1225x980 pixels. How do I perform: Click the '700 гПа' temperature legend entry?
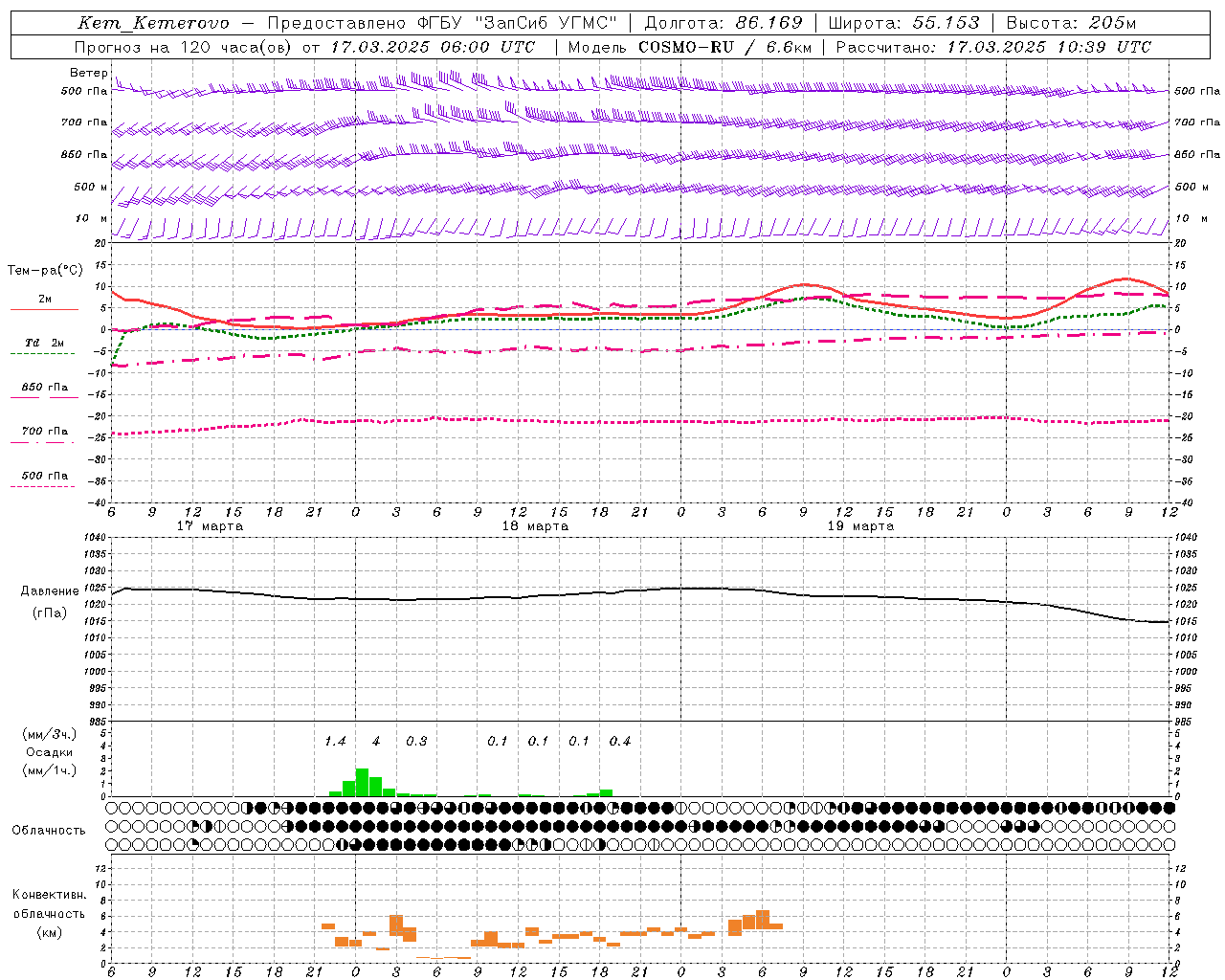(x=45, y=432)
